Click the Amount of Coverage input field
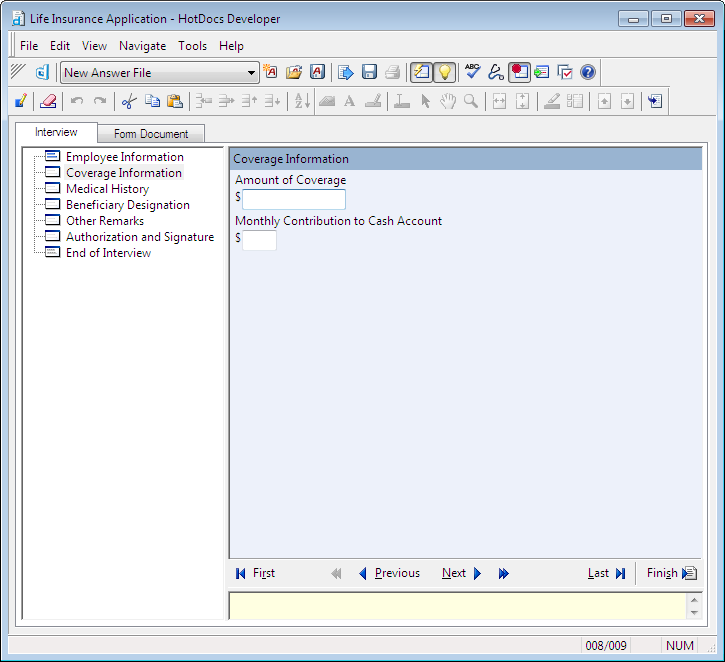Image resolution: width=725 pixels, height=662 pixels. [294, 199]
